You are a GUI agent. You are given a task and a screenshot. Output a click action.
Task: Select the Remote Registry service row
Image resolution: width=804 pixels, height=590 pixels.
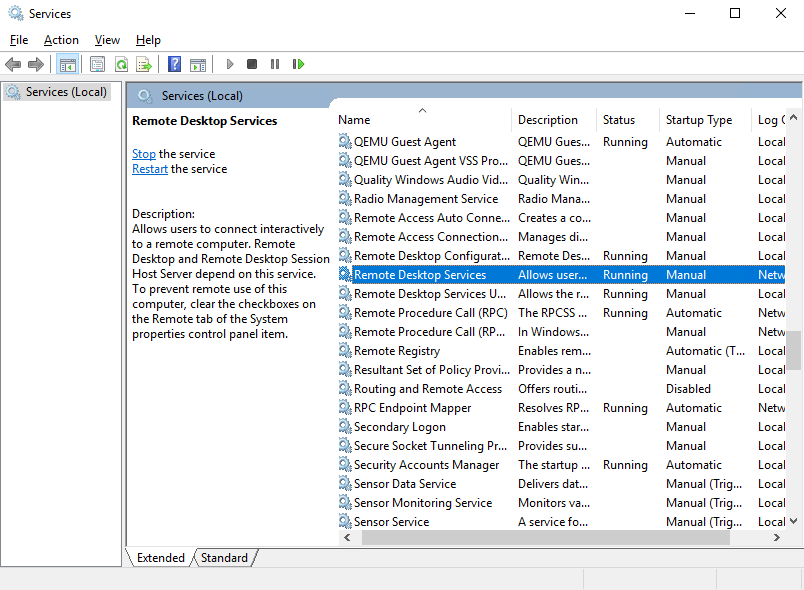tap(396, 351)
